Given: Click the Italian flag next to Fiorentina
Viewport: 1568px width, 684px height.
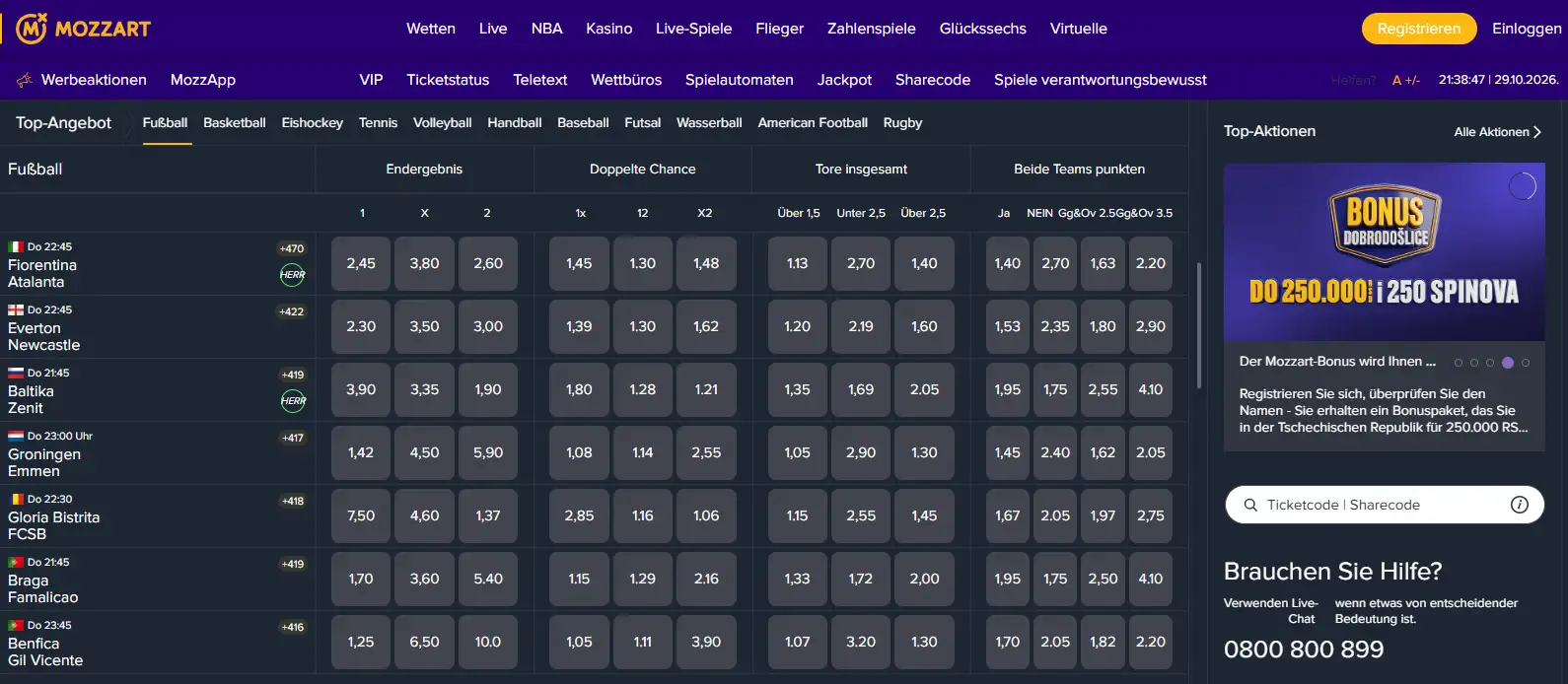Looking at the screenshot, I should (16, 247).
